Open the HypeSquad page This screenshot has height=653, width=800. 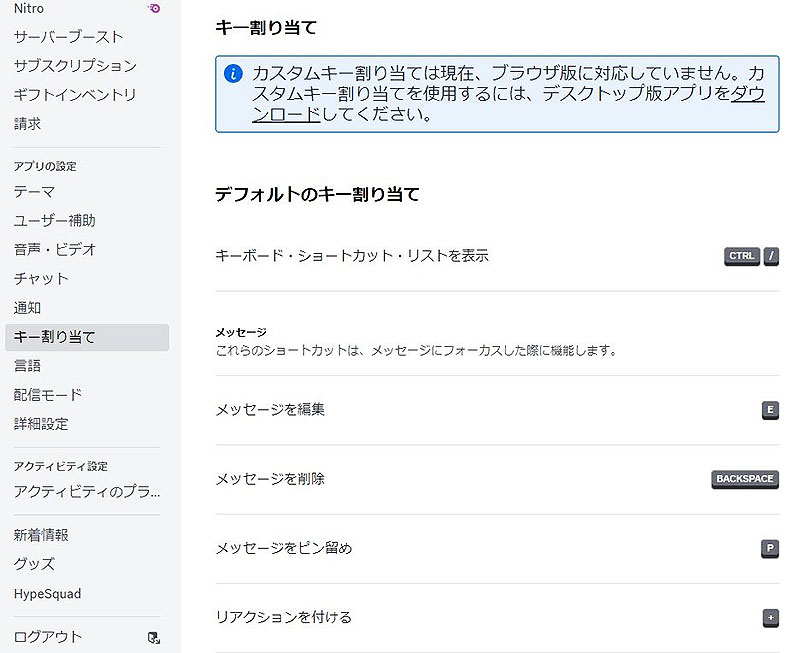point(47,593)
